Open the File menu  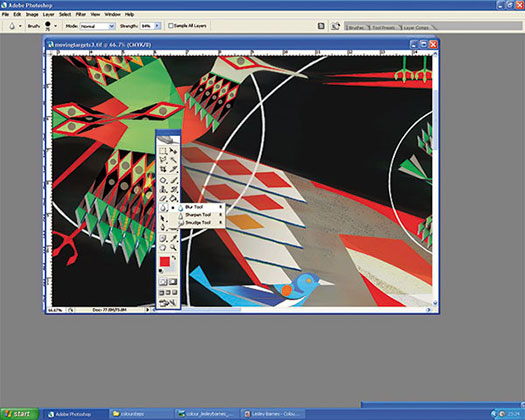5,14
